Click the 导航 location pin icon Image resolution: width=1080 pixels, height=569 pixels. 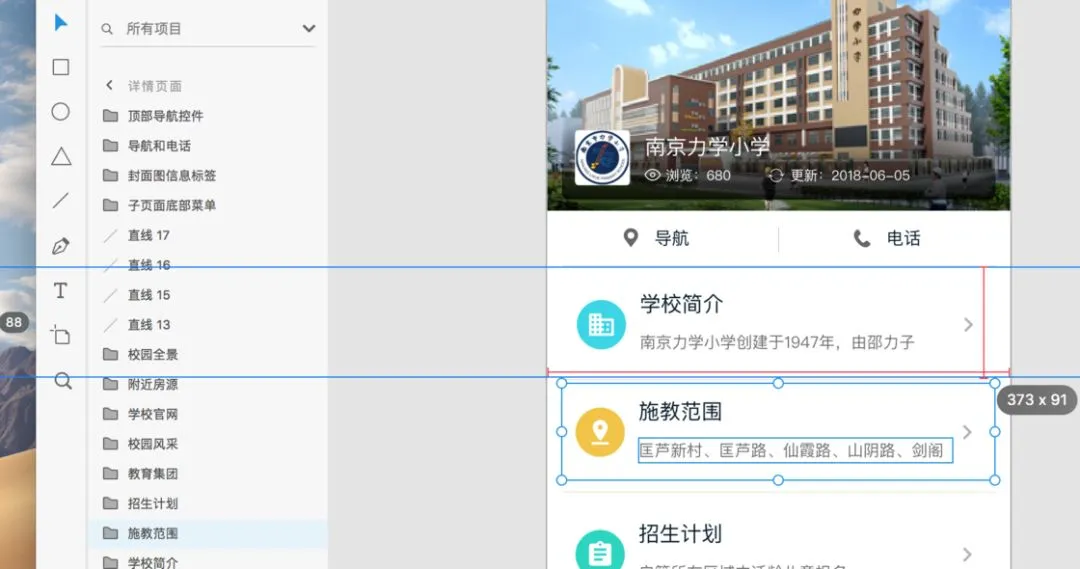click(x=630, y=238)
